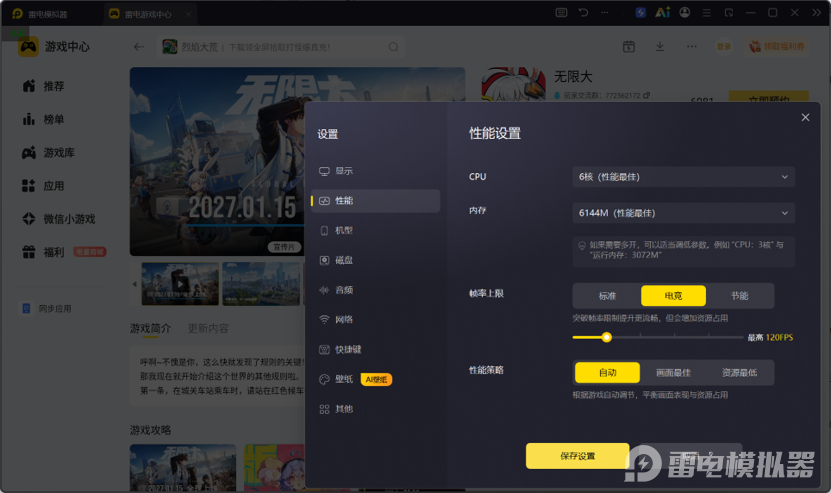The image size is (831, 493).
Task: Click the undo/back arrow in title bar
Action: [584, 13]
